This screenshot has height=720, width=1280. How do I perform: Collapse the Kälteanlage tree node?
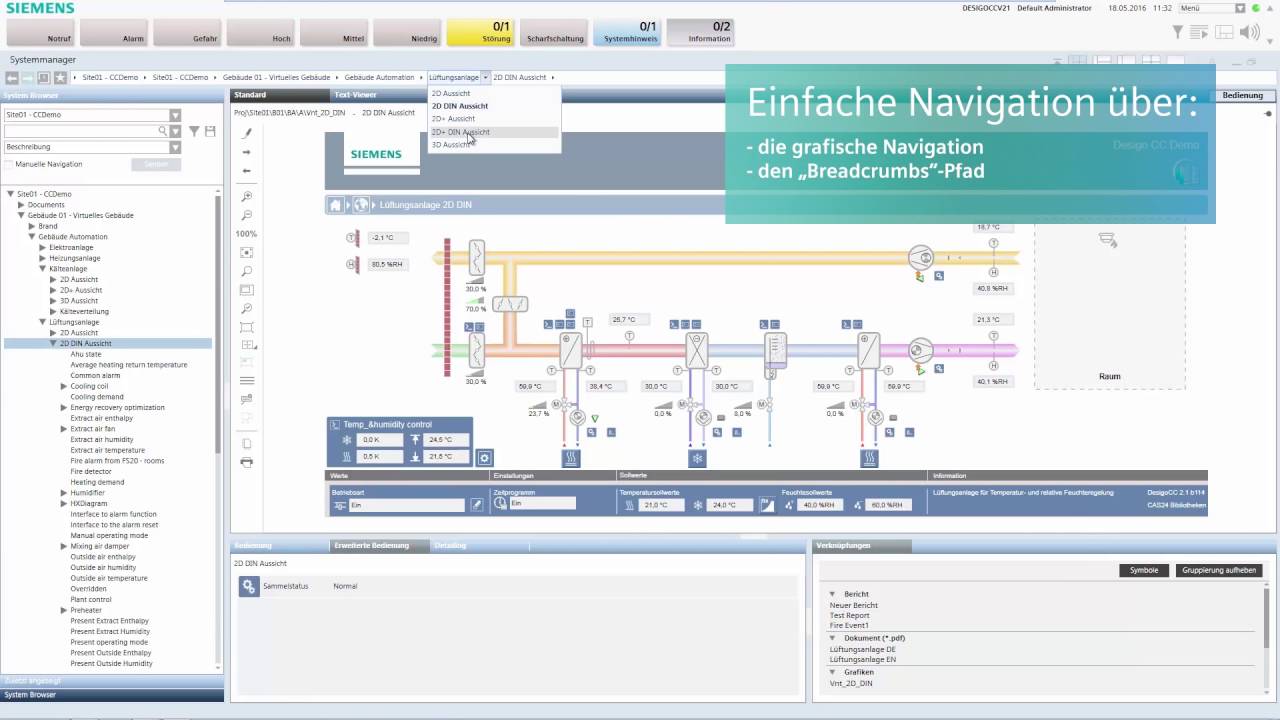point(43,269)
